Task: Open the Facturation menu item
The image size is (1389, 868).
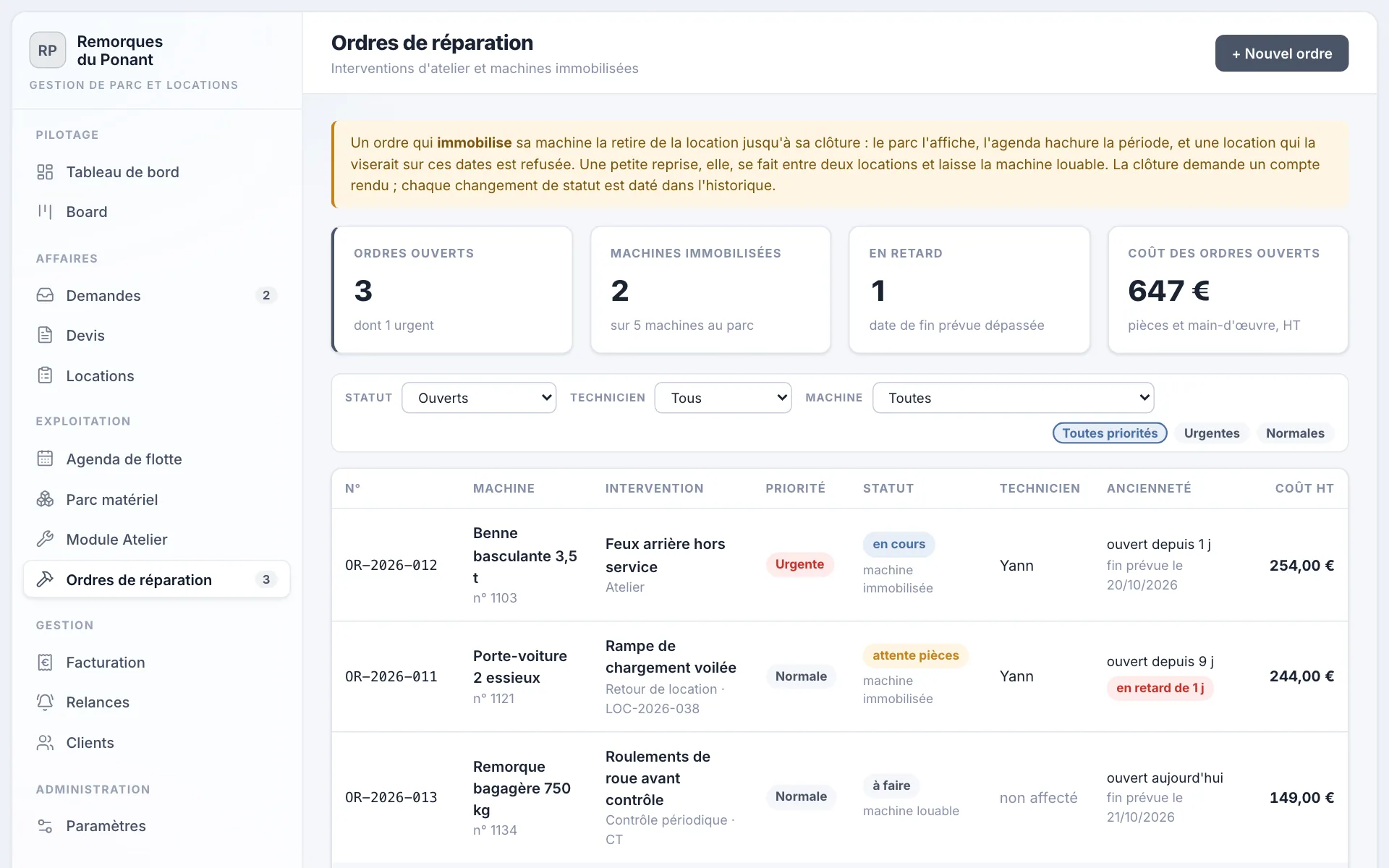Action: 156,662
